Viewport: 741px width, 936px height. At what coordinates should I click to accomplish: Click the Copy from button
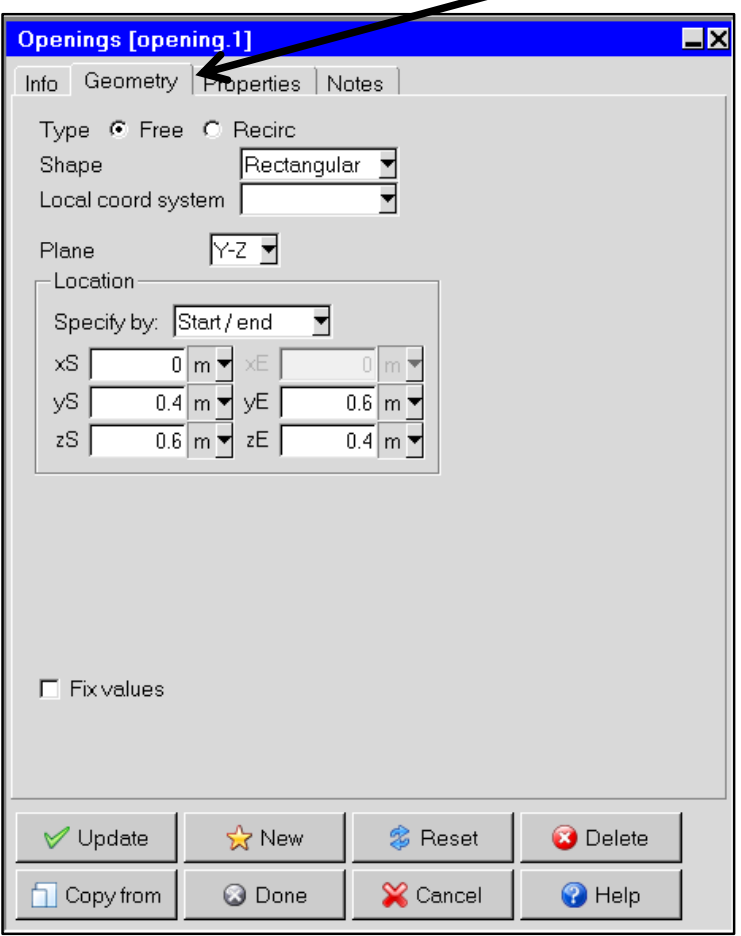point(96,895)
